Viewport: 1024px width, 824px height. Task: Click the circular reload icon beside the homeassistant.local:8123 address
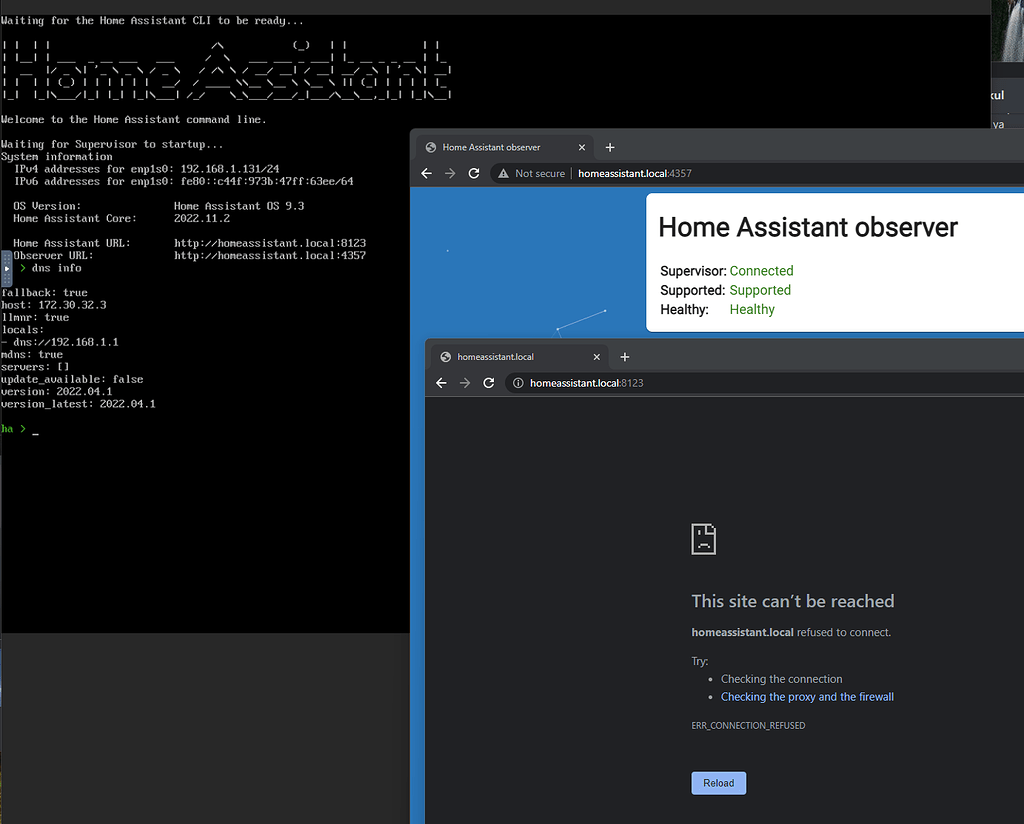click(489, 383)
